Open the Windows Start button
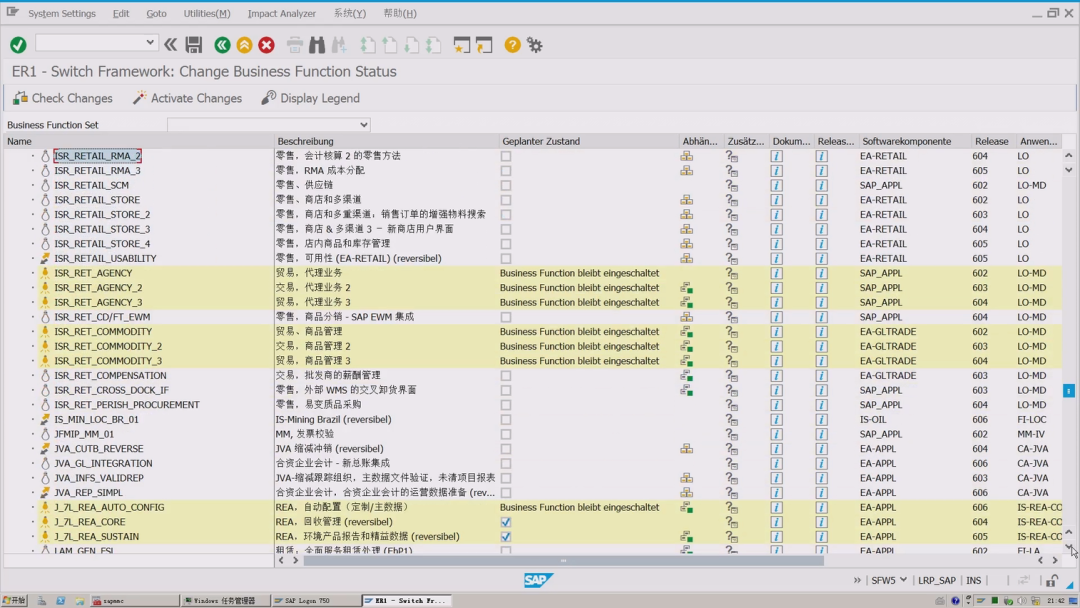Screen dimensions: 1080x608 click(14, 600)
